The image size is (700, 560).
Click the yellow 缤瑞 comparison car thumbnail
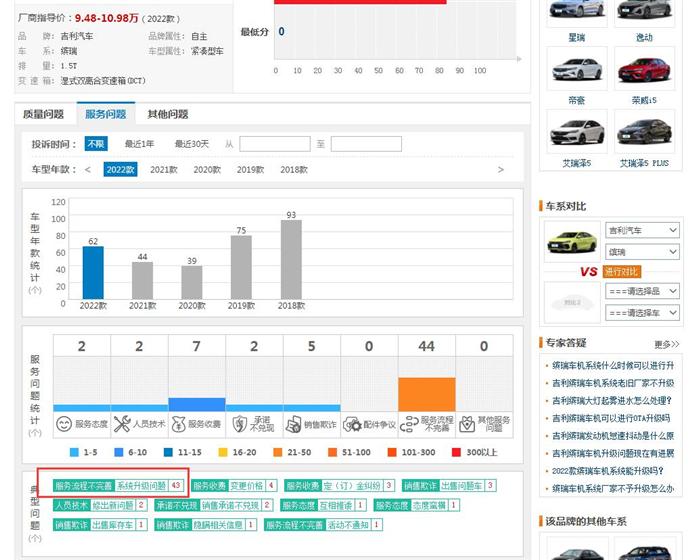(x=572, y=242)
